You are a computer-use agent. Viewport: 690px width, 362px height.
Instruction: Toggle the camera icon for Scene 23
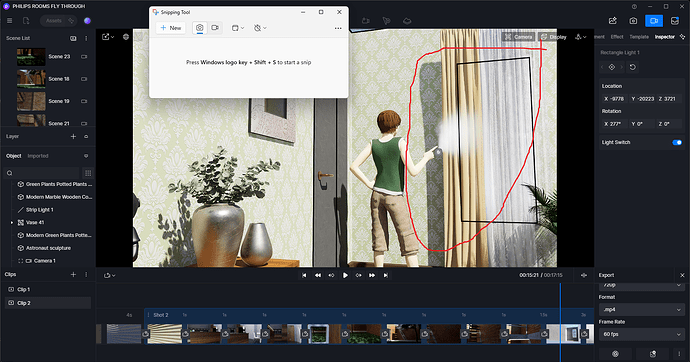tap(84, 57)
